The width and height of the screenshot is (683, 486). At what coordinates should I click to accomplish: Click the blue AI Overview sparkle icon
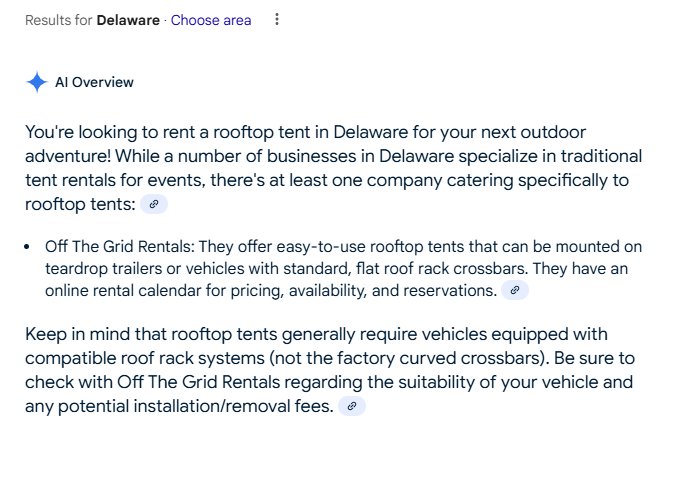coord(37,82)
